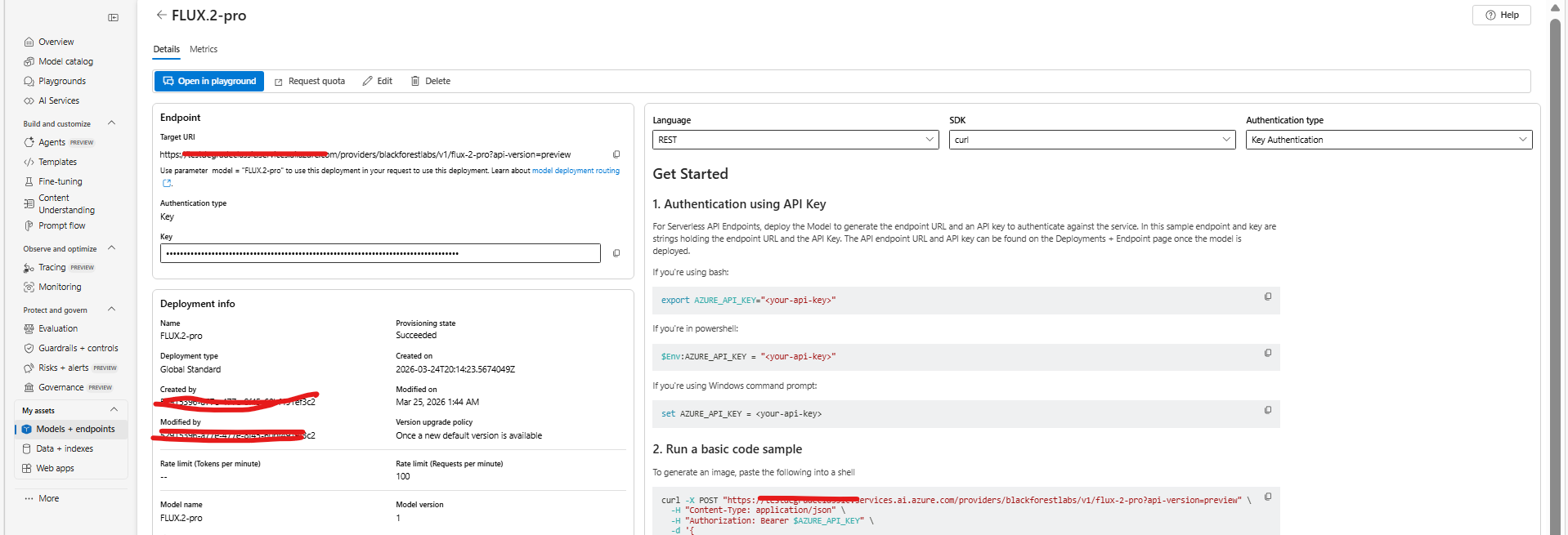Copy the Windows command prompt snippet
The height and width of the screenshot is (535, 1568).
tap(1268, 410)
